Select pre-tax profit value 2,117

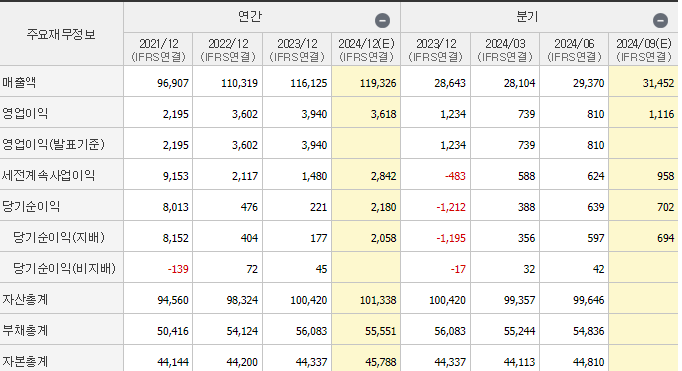coord(245,176)
